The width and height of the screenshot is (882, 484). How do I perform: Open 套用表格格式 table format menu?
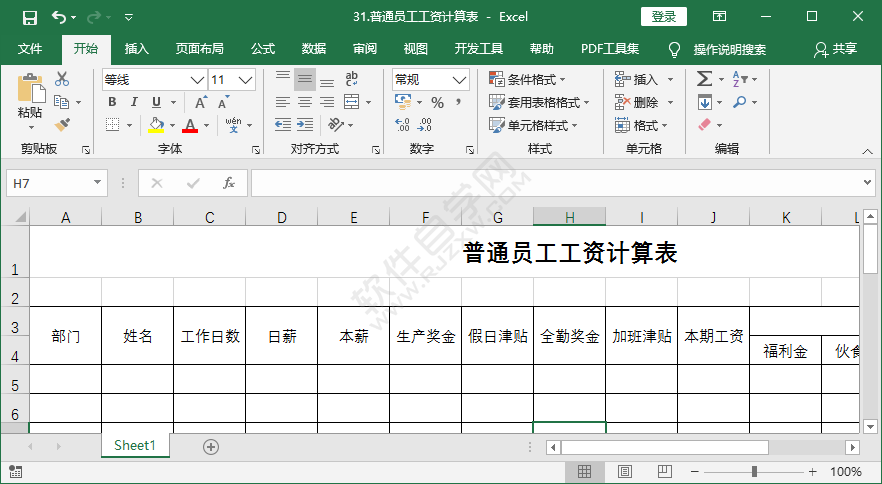(539, 102)
